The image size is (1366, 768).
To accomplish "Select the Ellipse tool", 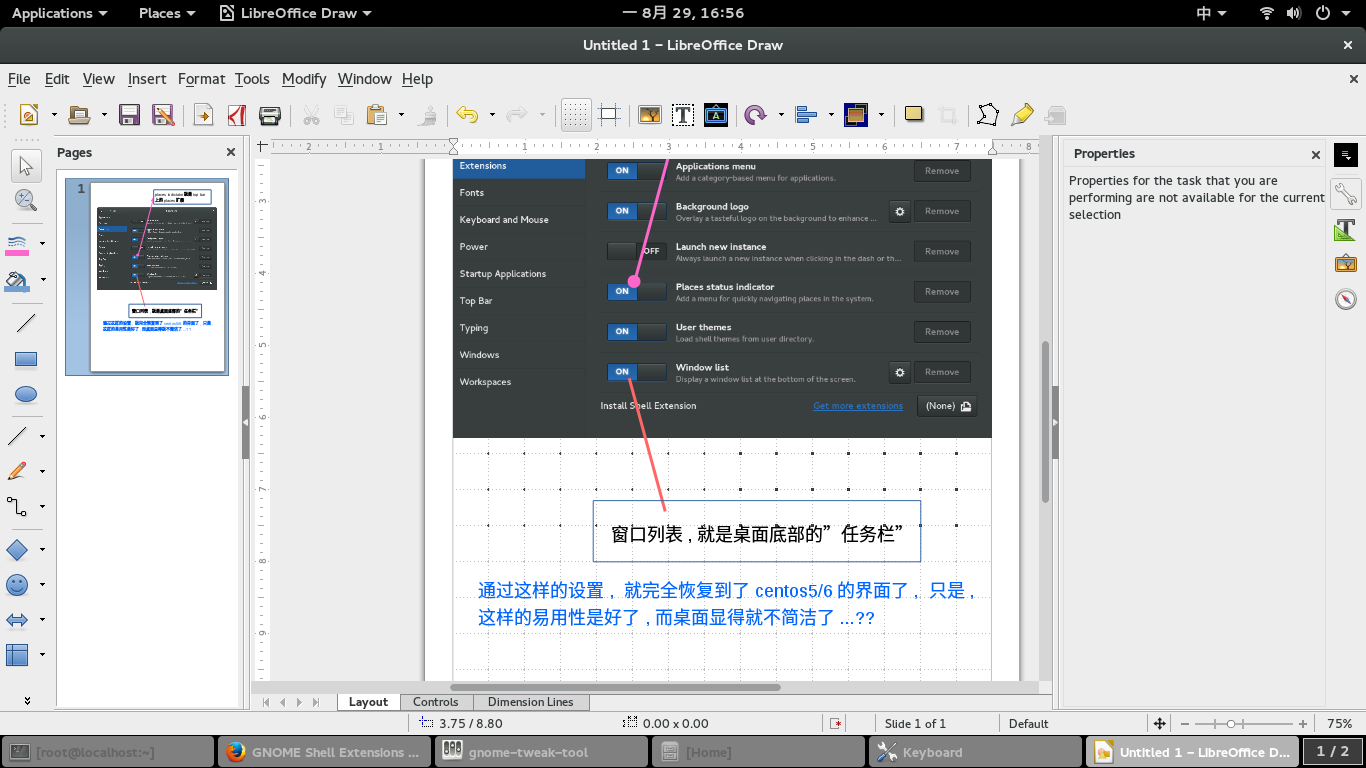I will click(26, 395).
